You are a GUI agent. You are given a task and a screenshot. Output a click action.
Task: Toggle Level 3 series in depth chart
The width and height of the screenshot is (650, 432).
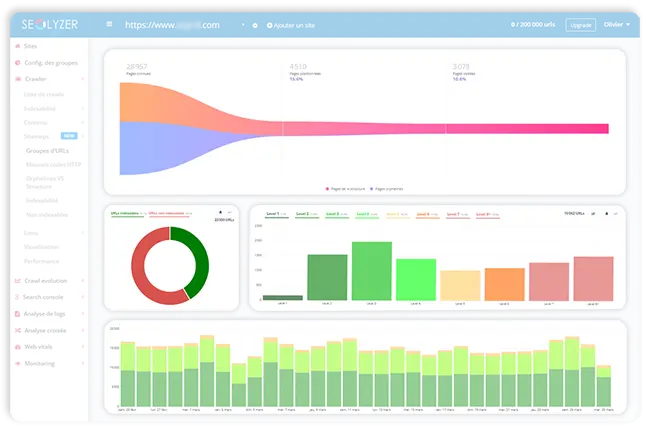[x=337, y=214]
